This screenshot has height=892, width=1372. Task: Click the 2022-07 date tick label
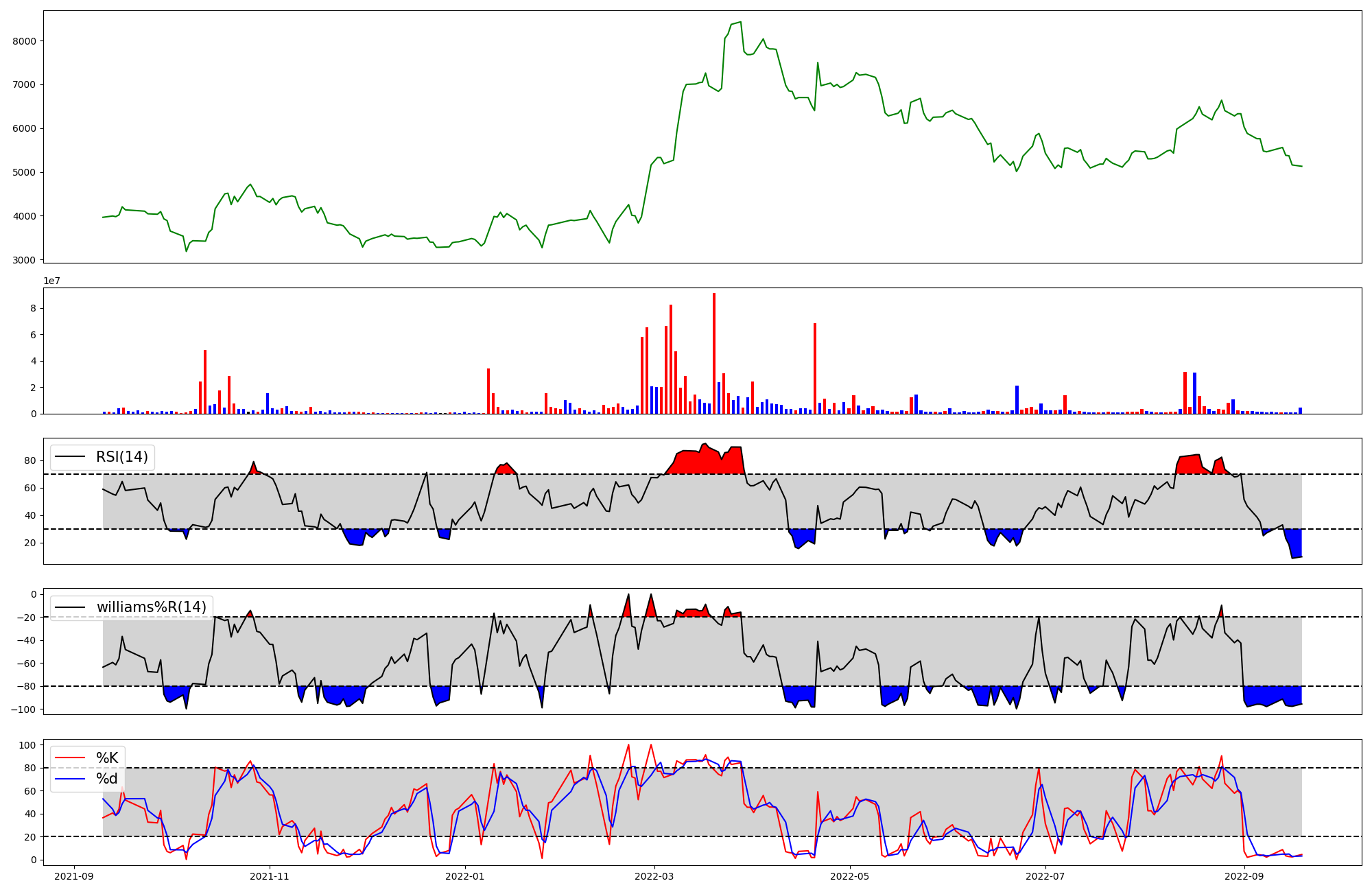pyautogui.click(x=1045, y=876)
